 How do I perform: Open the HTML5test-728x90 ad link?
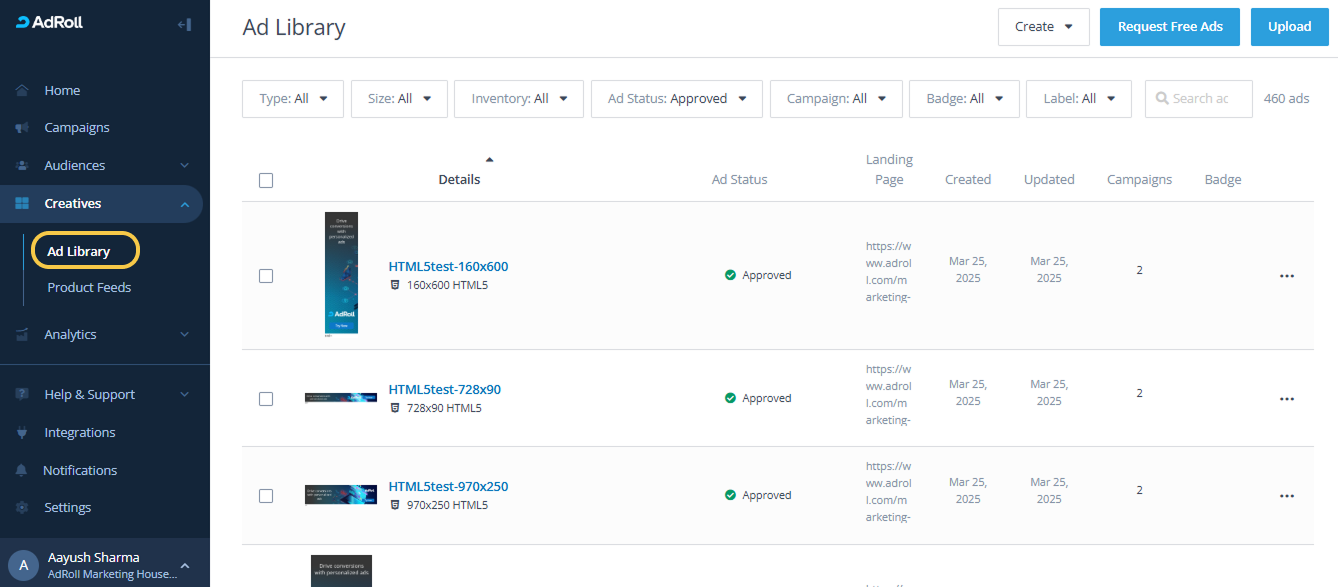coord(444,390)
